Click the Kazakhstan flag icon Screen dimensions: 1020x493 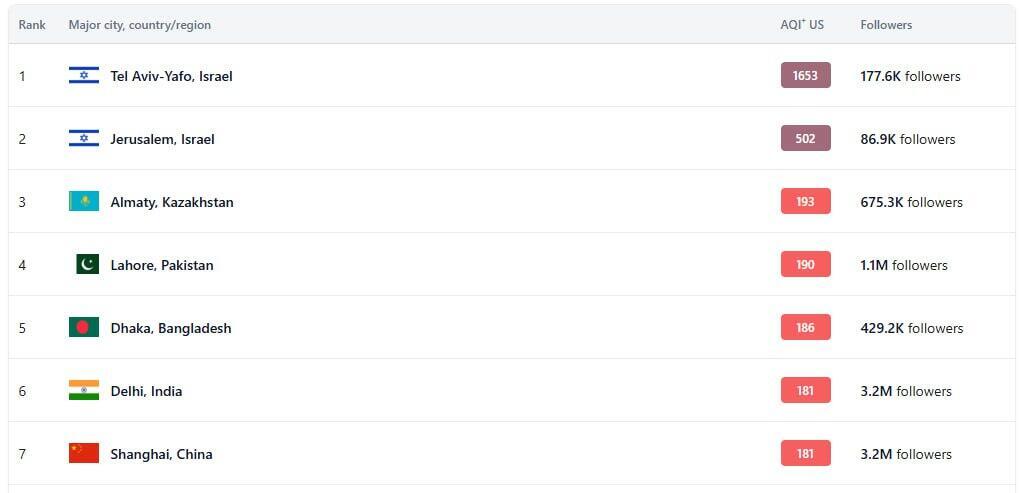(x=84, y=201)
